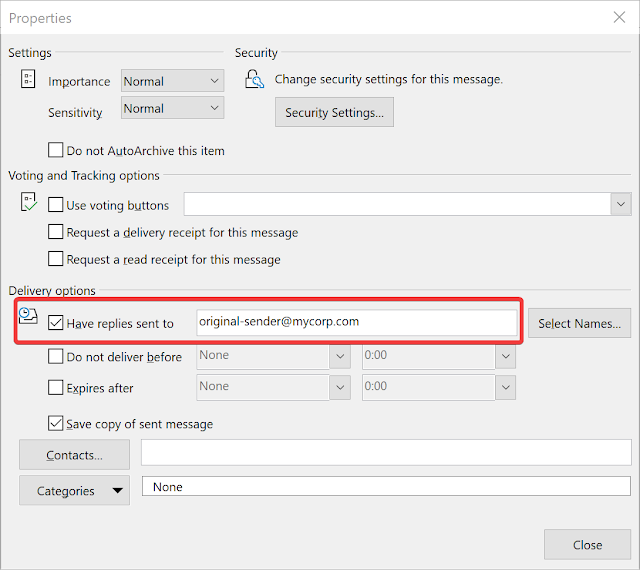Request a delivery receipt for this message
The height and width of the screenshot is (570, 640).
click(x=56, y=232)
